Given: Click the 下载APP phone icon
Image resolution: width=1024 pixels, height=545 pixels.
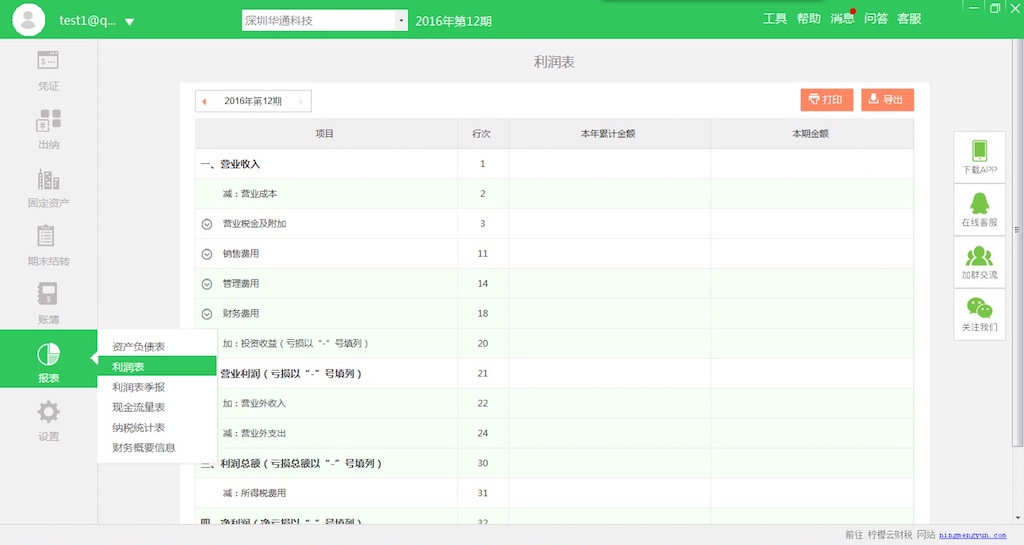Looking at the screenshot, I should pyautogui.click(x=979, y=152).
